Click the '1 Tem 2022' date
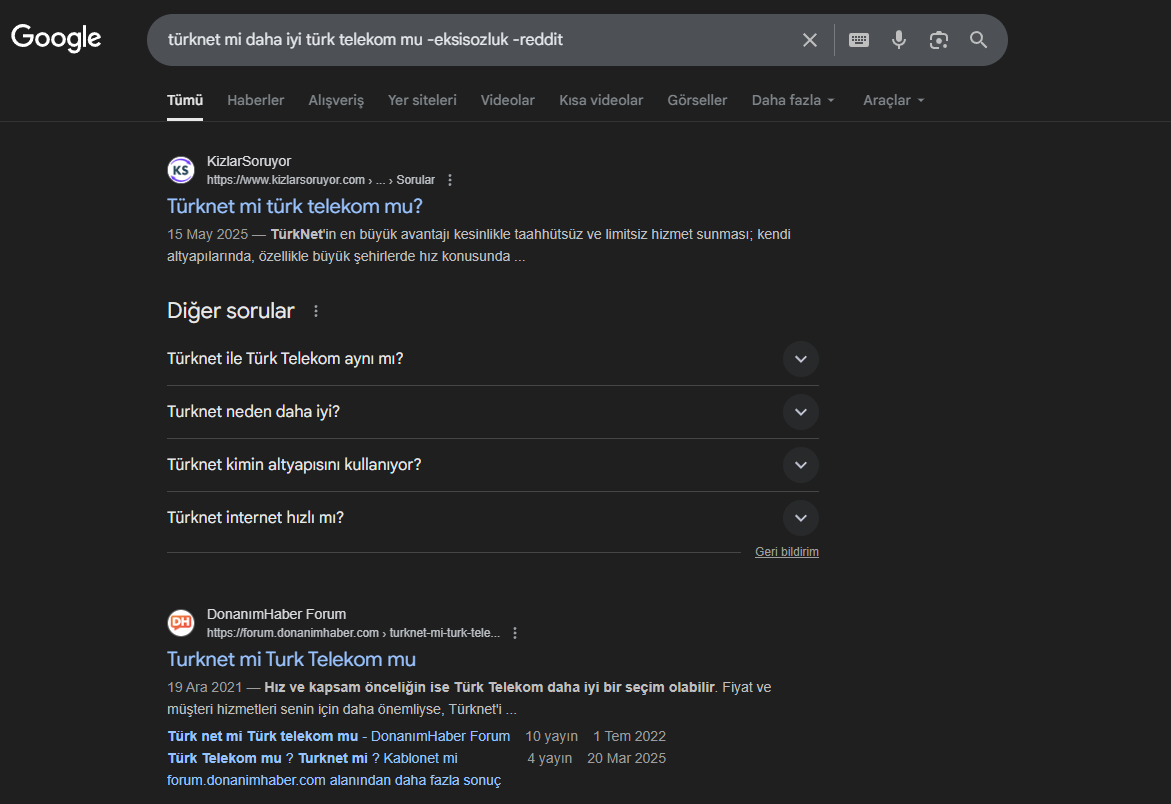This screenshot has width=1171, height=804. (630, 736)
